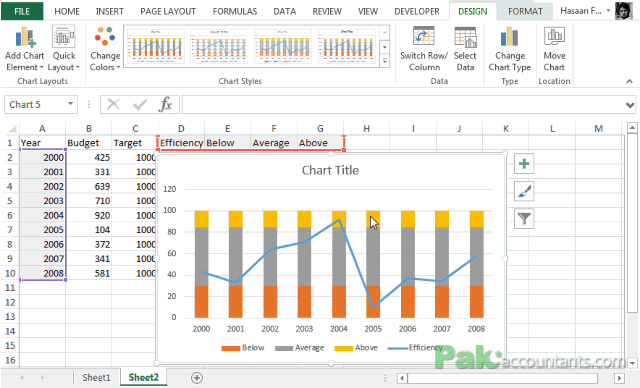This screenshot has width=640, height=388.
Task: Click inside the formula bar
Action: (x=402, y=105)
